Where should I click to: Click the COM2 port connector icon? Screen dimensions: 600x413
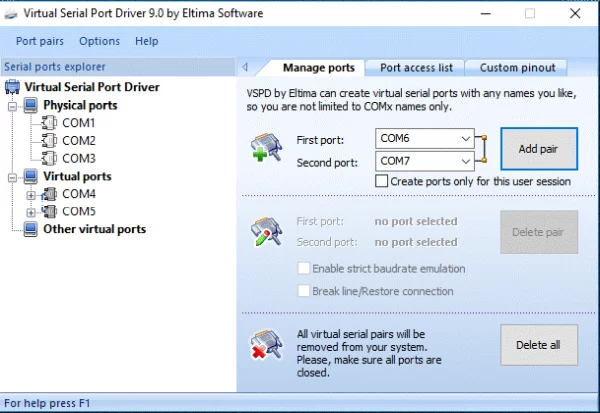[x=49, y=140]
